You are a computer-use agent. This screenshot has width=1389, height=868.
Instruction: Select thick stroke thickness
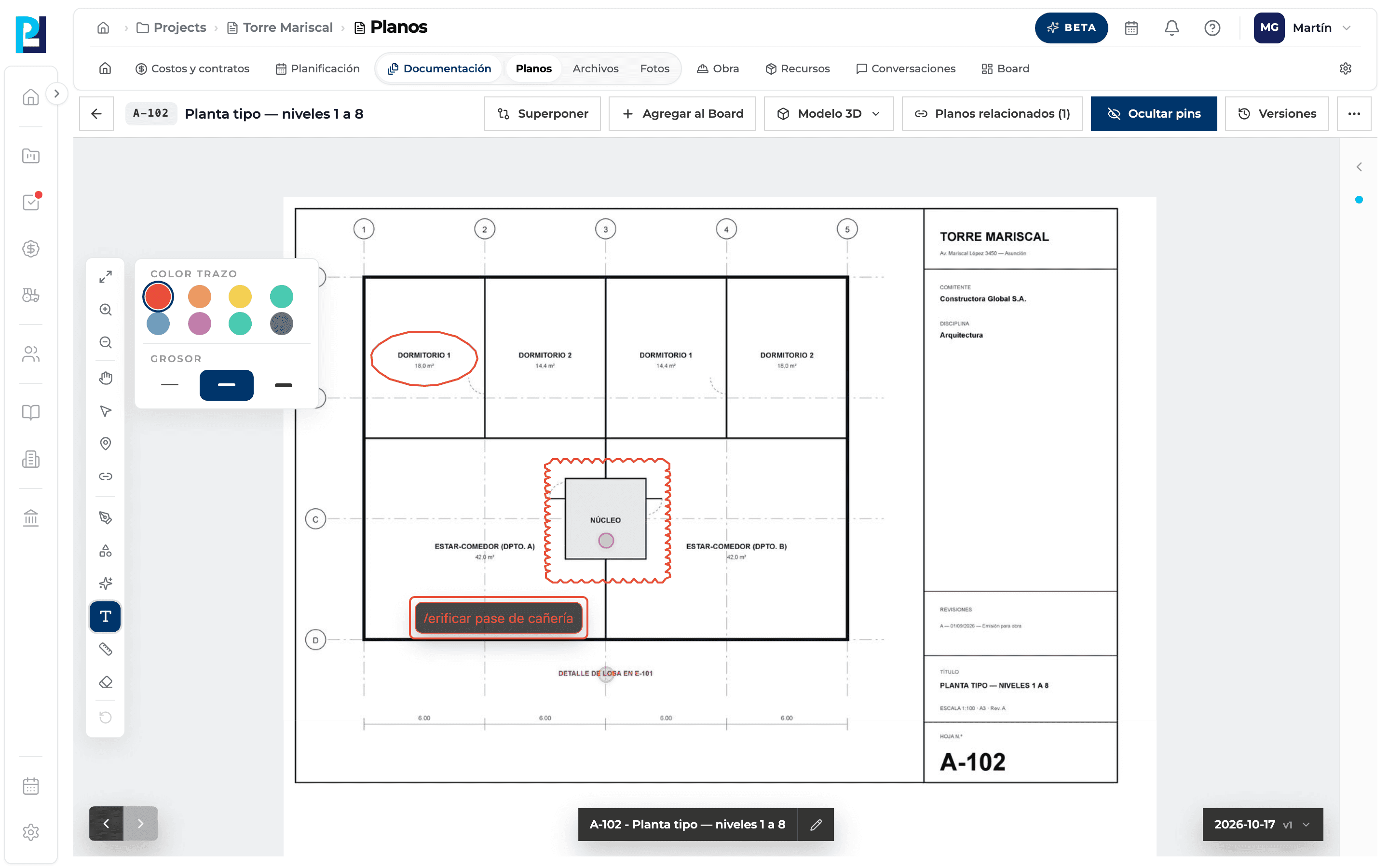(283, 385)
